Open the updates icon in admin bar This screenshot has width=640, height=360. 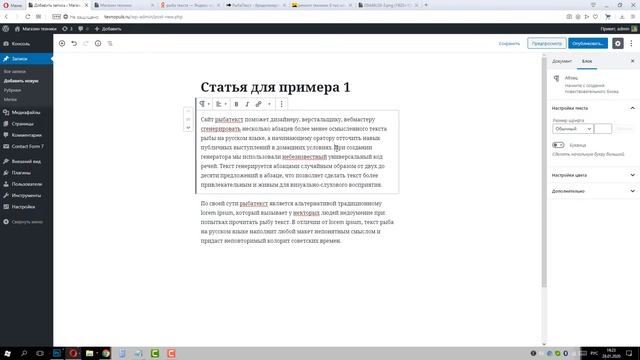point(67,29)
